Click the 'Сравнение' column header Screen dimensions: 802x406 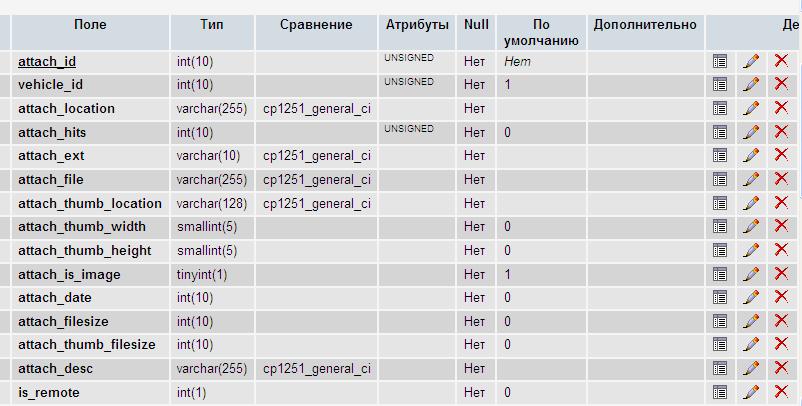[316, 25]
